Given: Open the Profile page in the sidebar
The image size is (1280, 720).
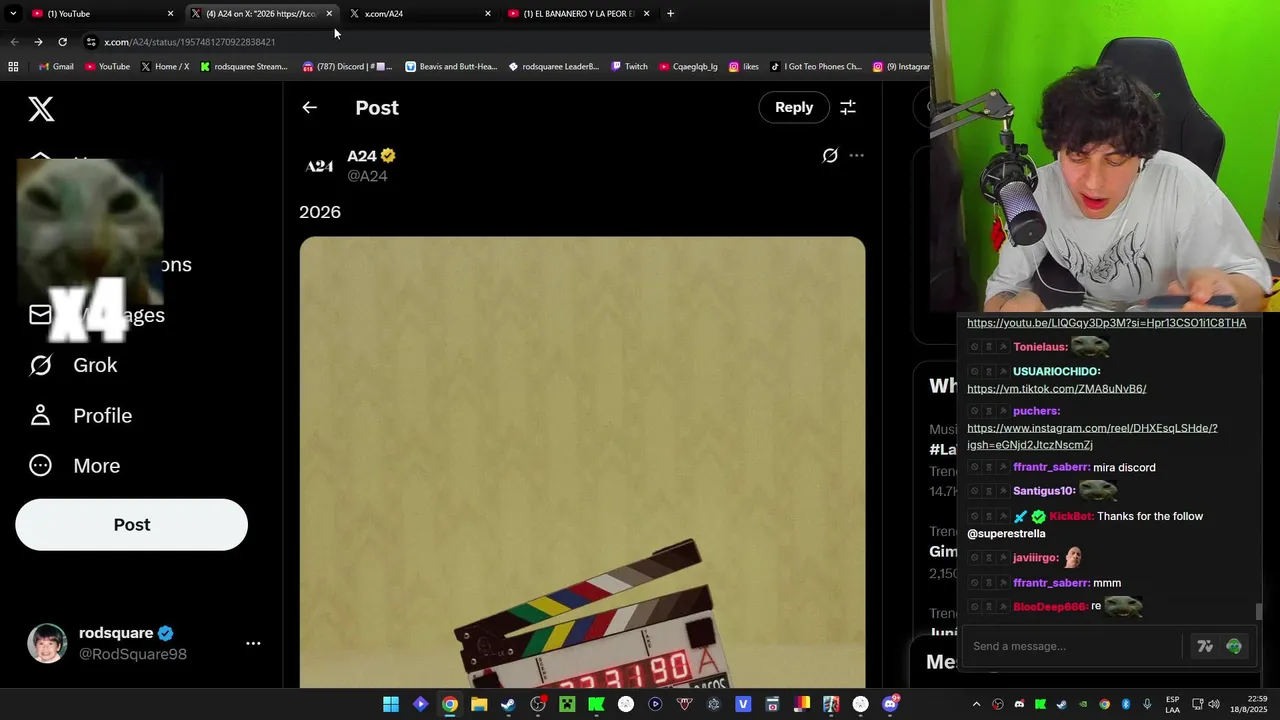Looking at the screenshot, I should coord(81,415).
